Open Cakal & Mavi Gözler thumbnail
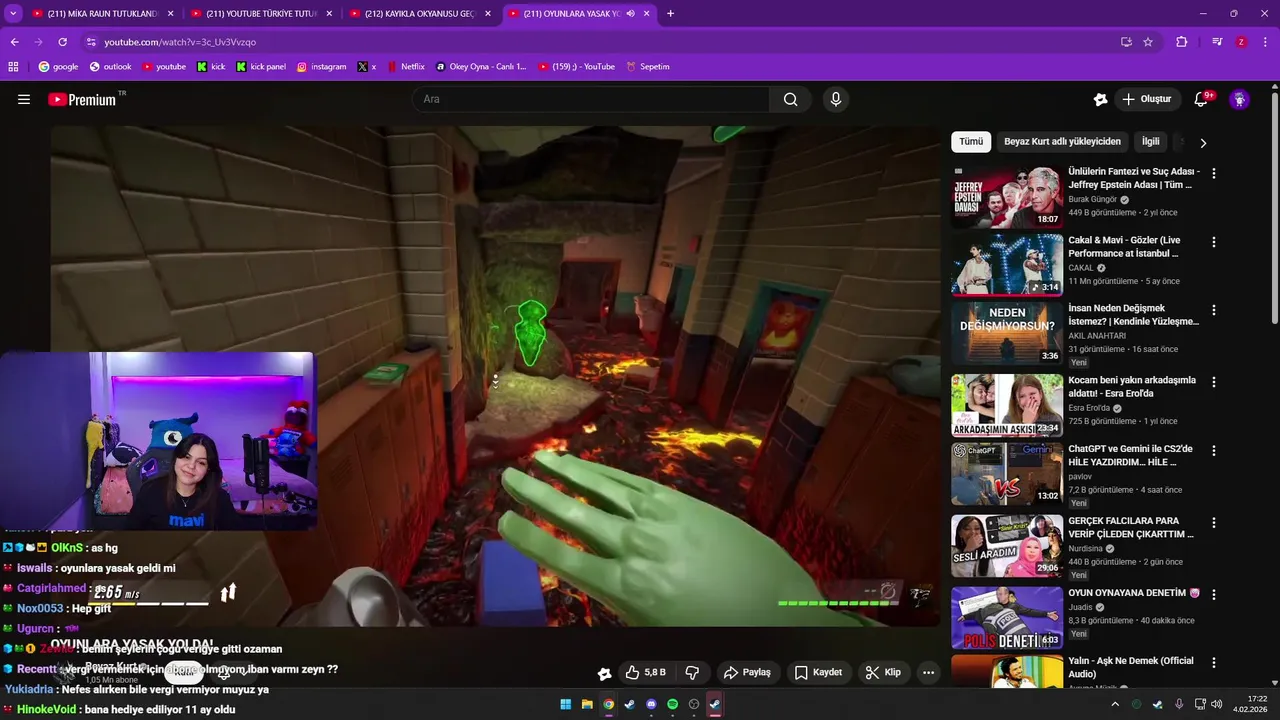Screen dimensions: 1280x720 pyautogui.click(x=1007, y=264)
